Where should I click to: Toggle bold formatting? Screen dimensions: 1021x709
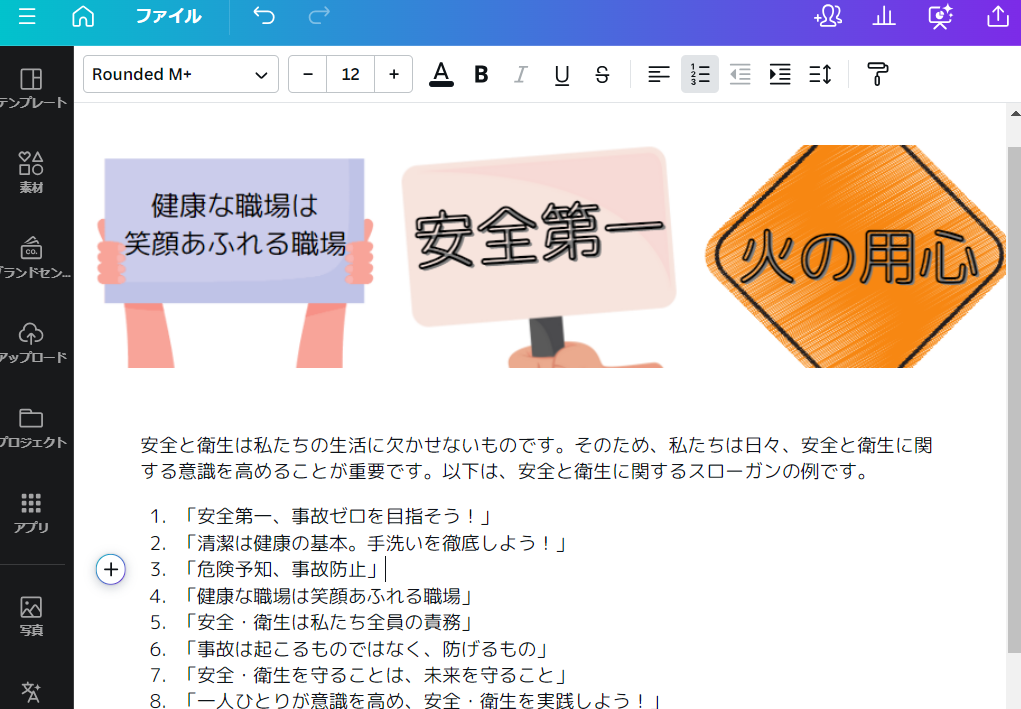(480, 74)
